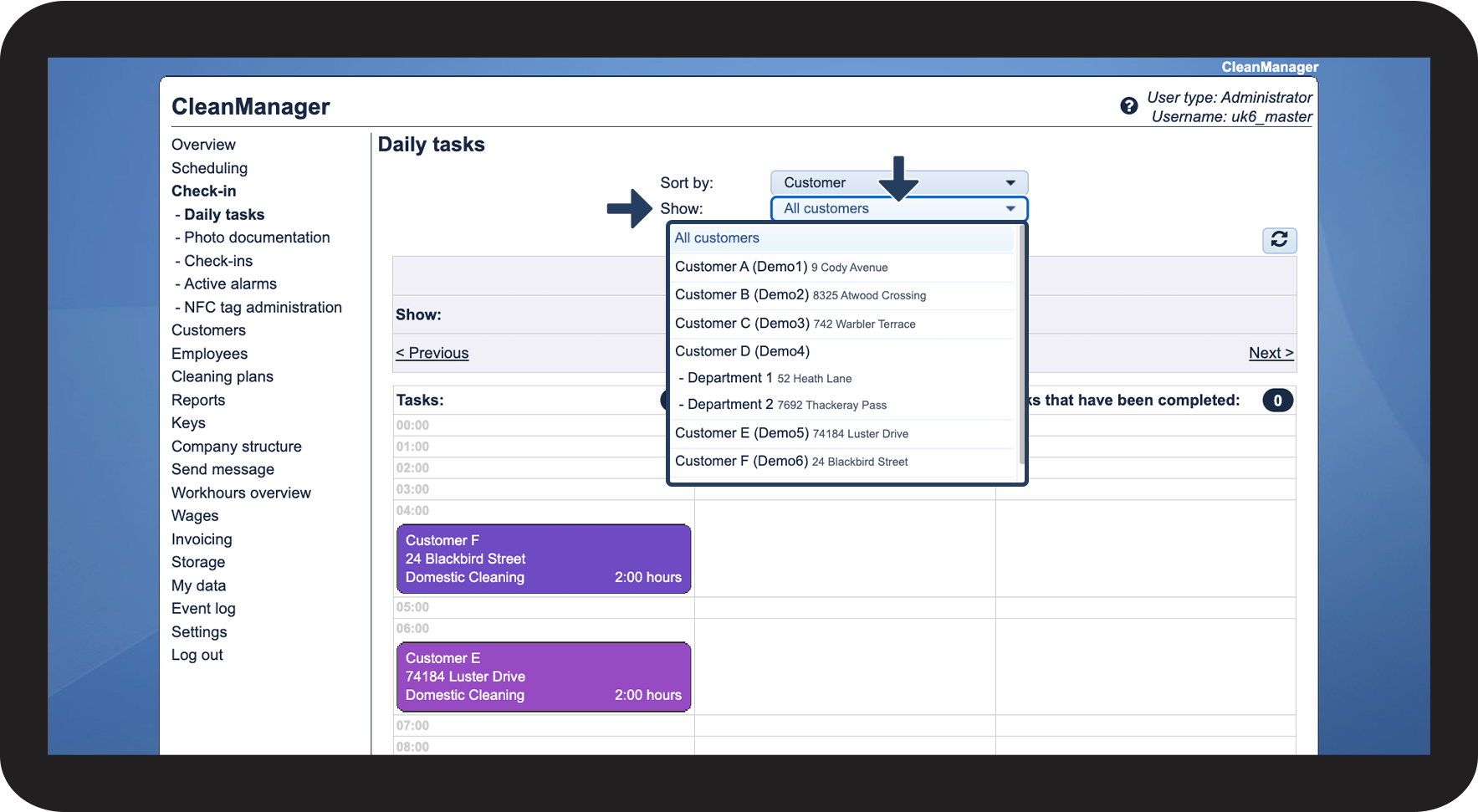Open Employees in the sidebar
Screen dimensions: 1478x812
pyautogui.click(x=209, y=354)
